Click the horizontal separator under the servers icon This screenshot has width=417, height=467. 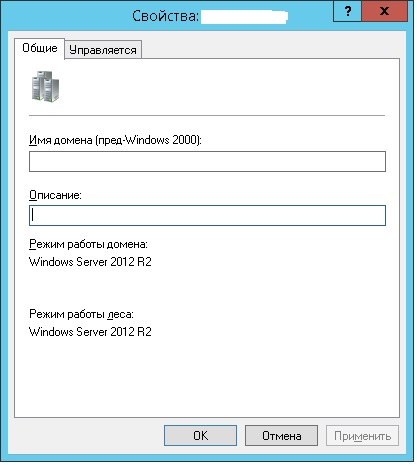coord(207,116)
